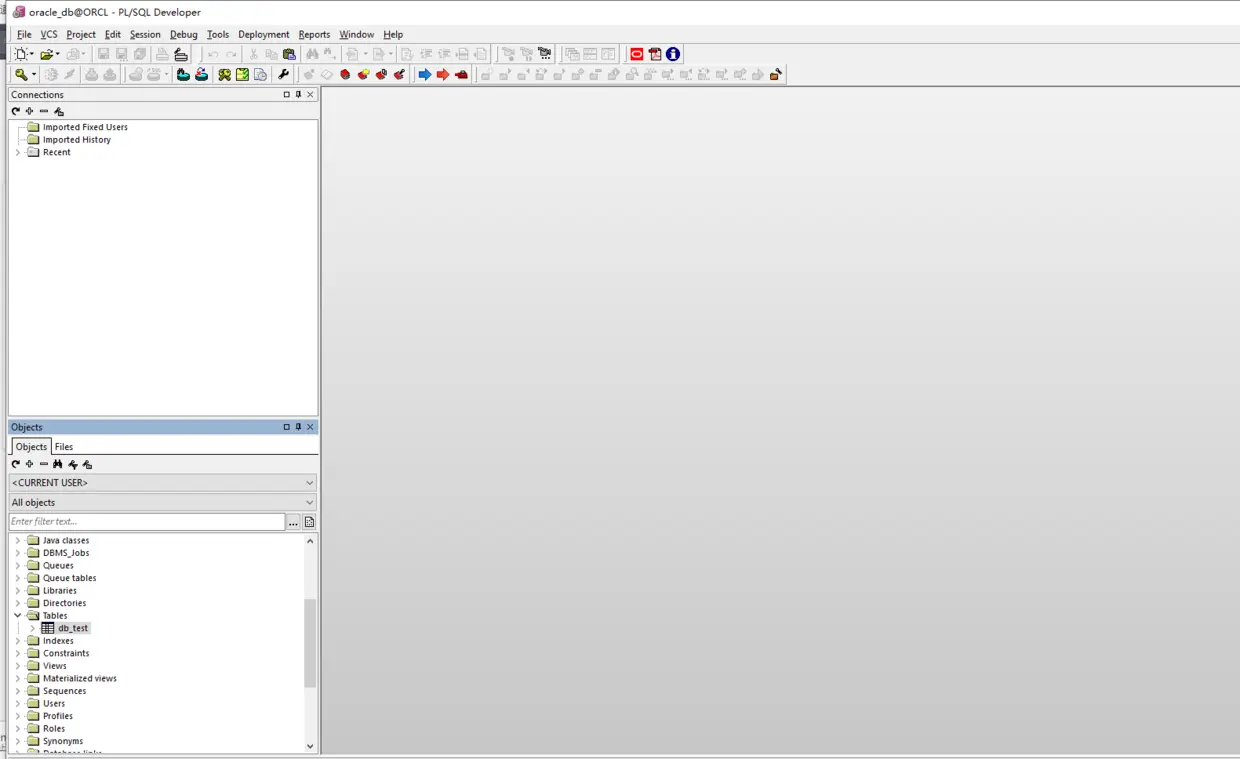This screenshot has width=1240, height=759.
Task: Click the New document toolbar icon
Action: 20,54
